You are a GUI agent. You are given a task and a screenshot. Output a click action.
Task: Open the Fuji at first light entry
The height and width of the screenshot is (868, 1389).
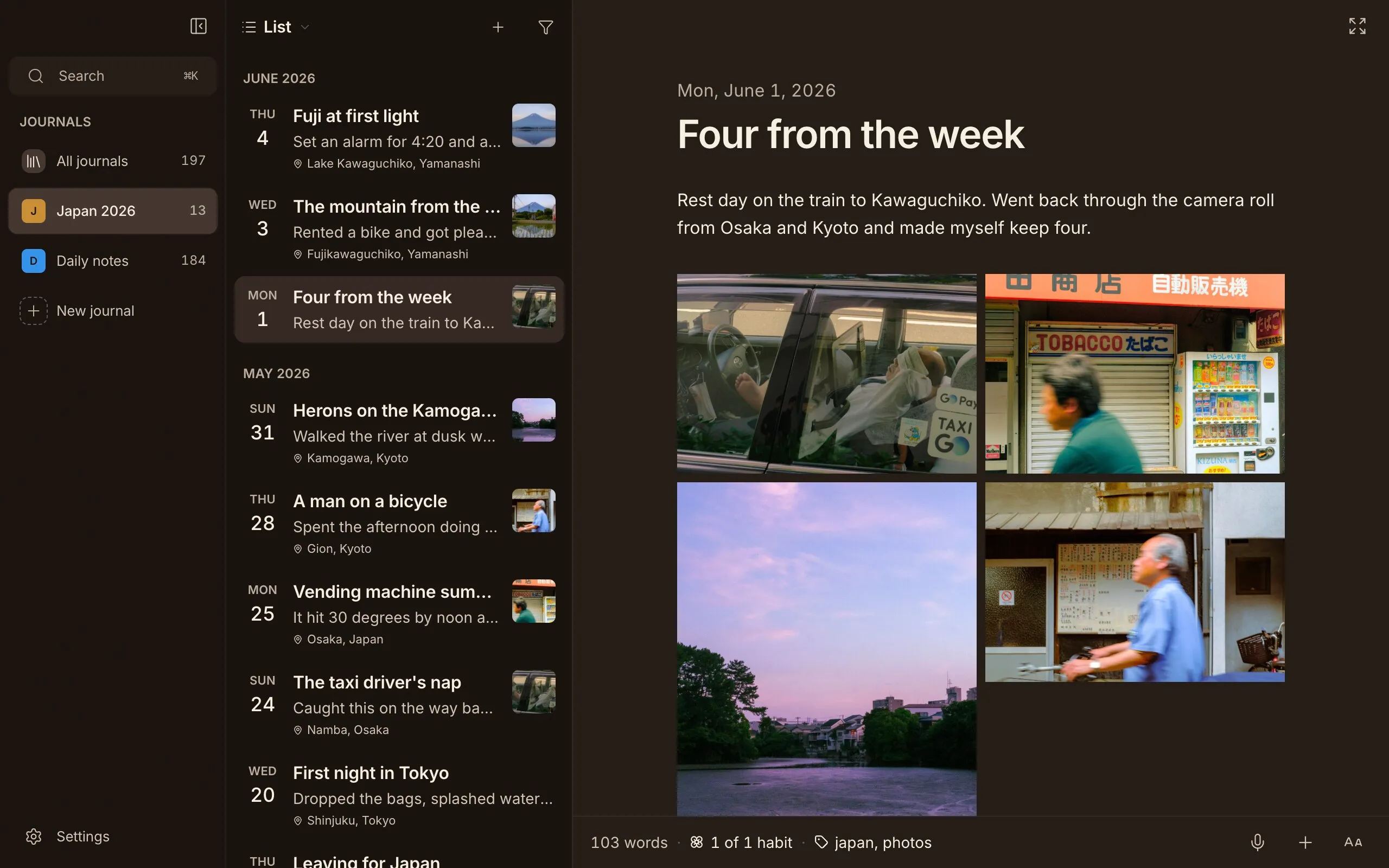(399, 137)
